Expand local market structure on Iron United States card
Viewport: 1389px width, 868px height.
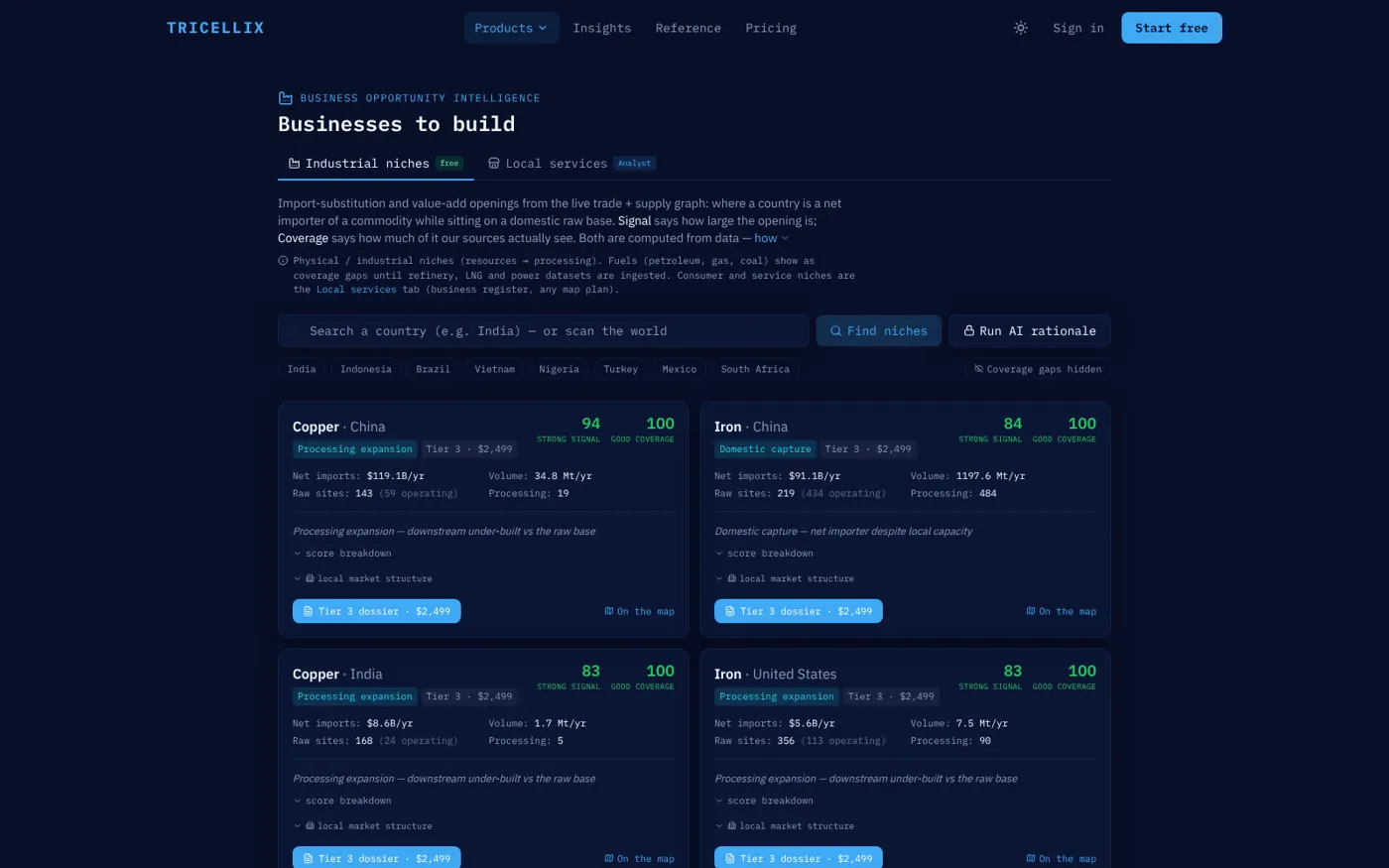coord(784,825)
